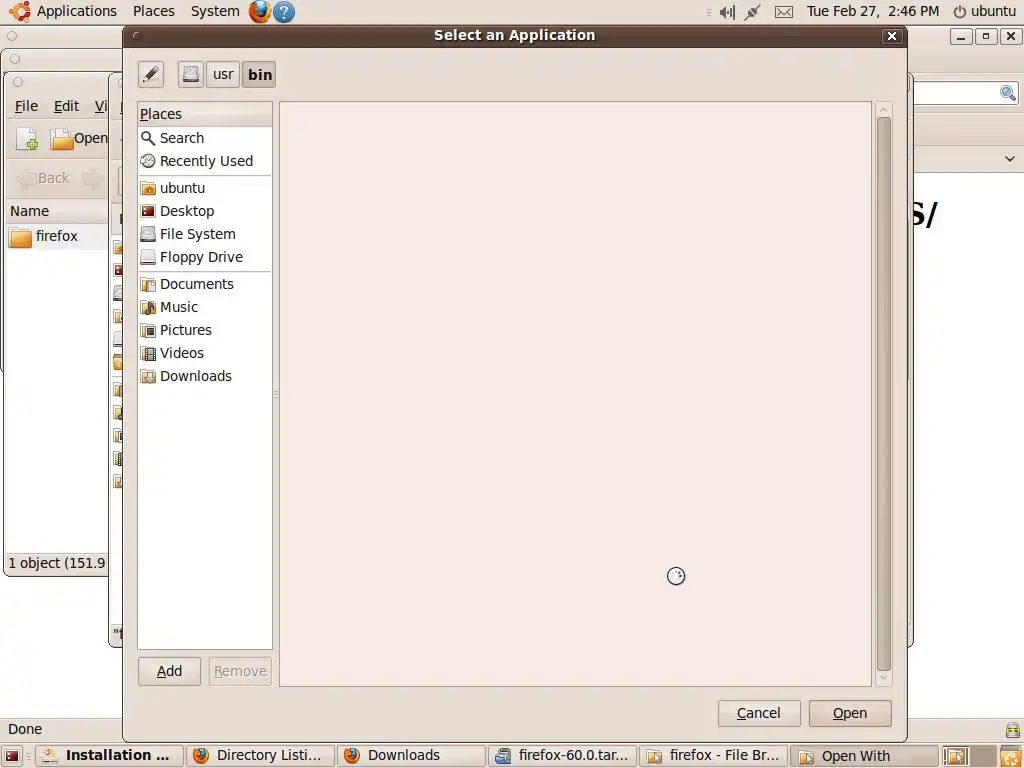Click the search magnifier in Firefox window
1024x768 pixels.
pos(1008,93)
